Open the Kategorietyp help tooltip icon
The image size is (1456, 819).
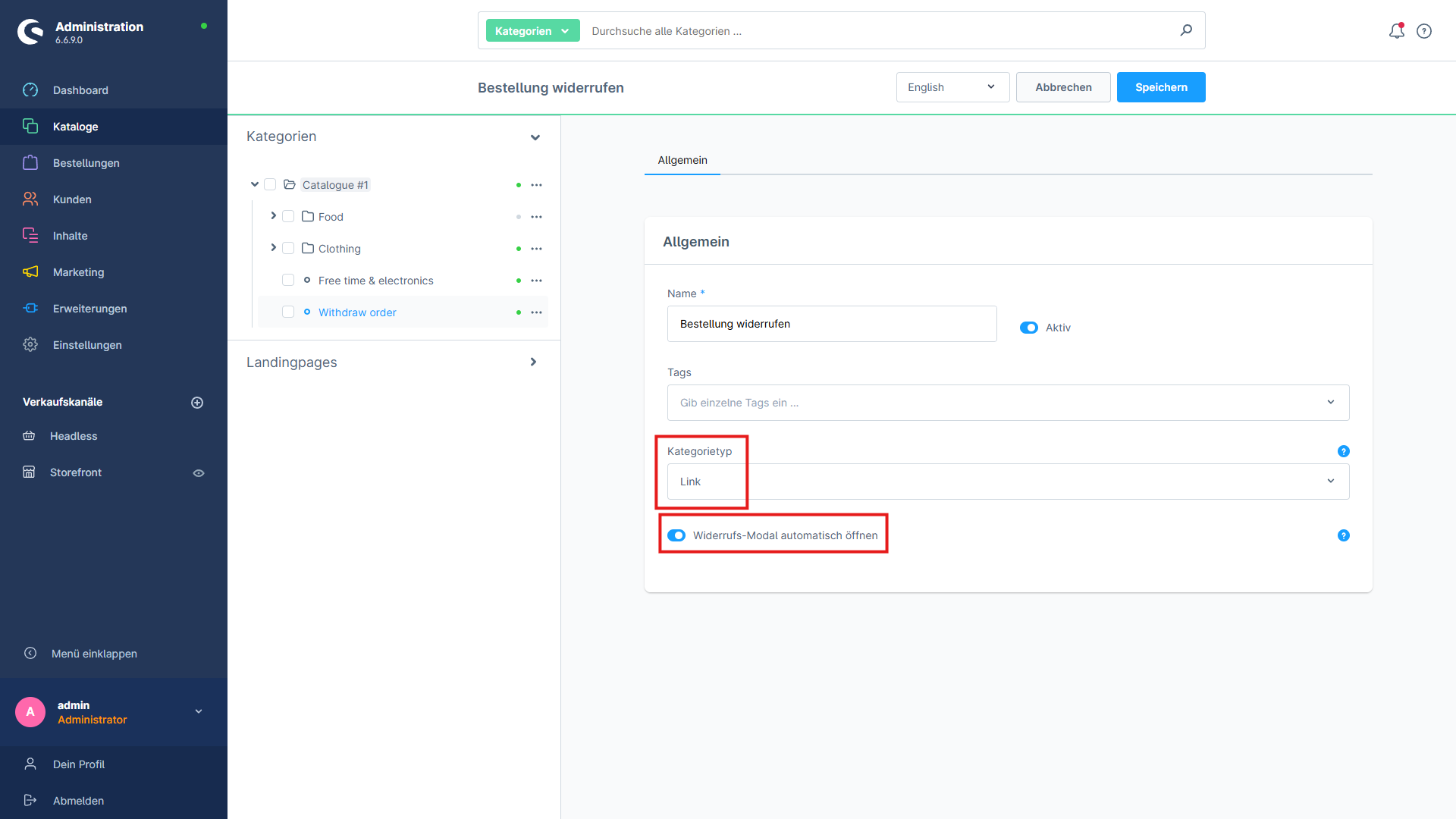point(1343,451)
